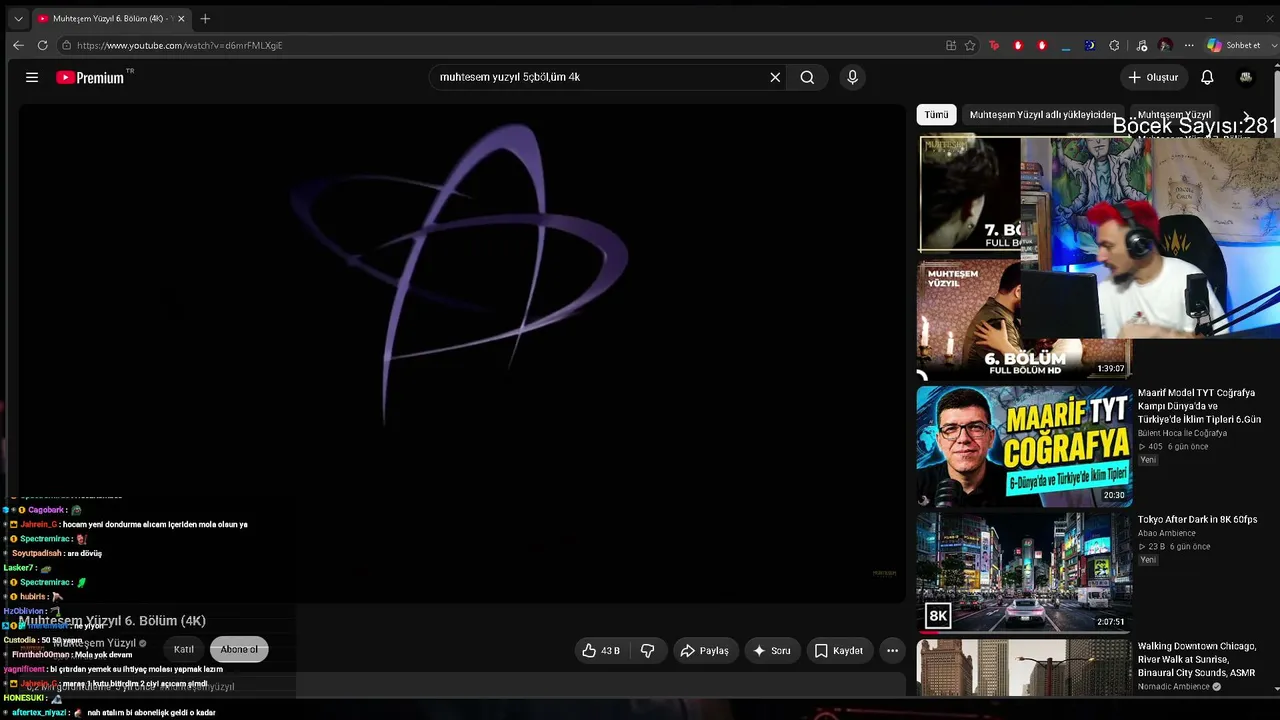Image resolution: width=1280 pixels, height=720 pixels.
Task: Expand the tab search dropdown
Action: 18,18
